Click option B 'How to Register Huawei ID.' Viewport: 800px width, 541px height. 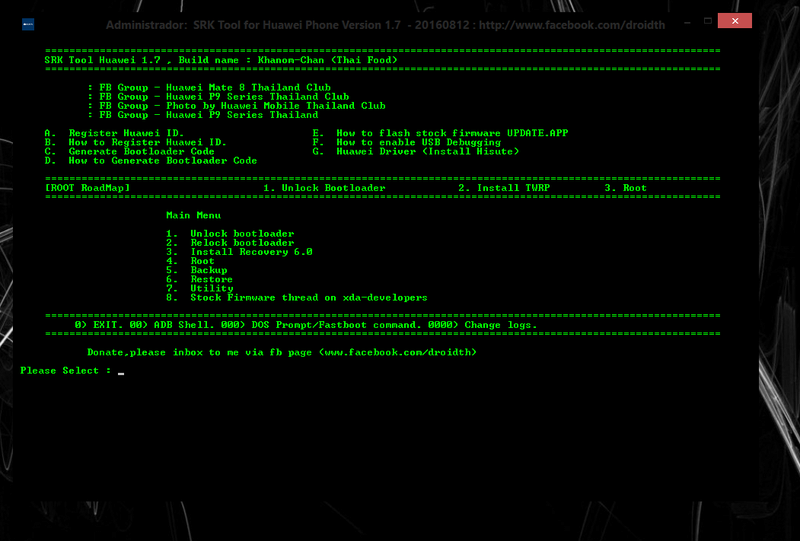coord(136,142)
